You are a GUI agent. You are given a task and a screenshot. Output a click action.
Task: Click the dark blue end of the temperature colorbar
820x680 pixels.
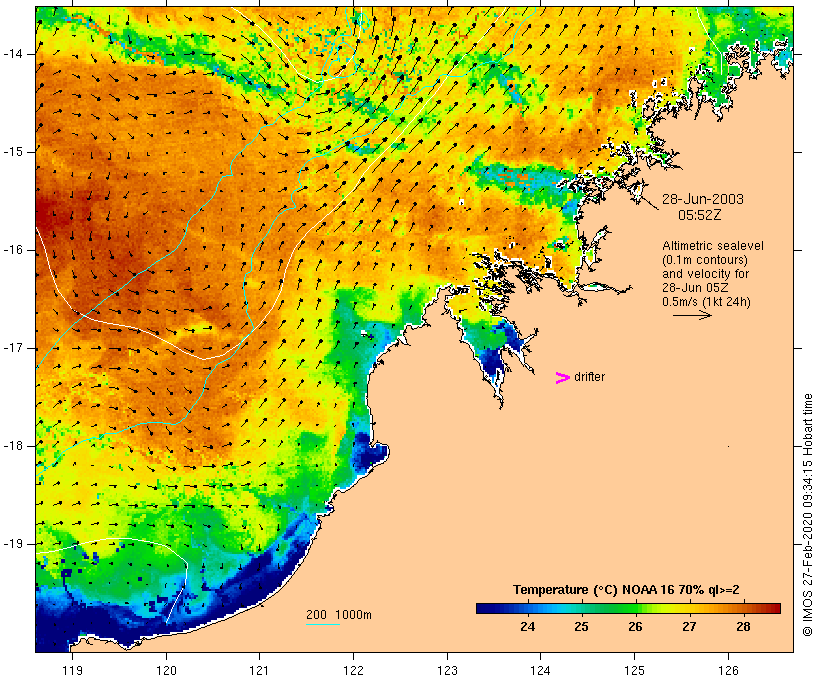point(484,608)
